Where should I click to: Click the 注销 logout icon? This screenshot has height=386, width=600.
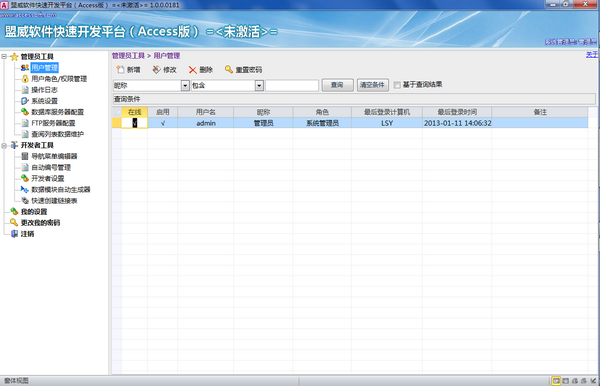tap(14, 233)
